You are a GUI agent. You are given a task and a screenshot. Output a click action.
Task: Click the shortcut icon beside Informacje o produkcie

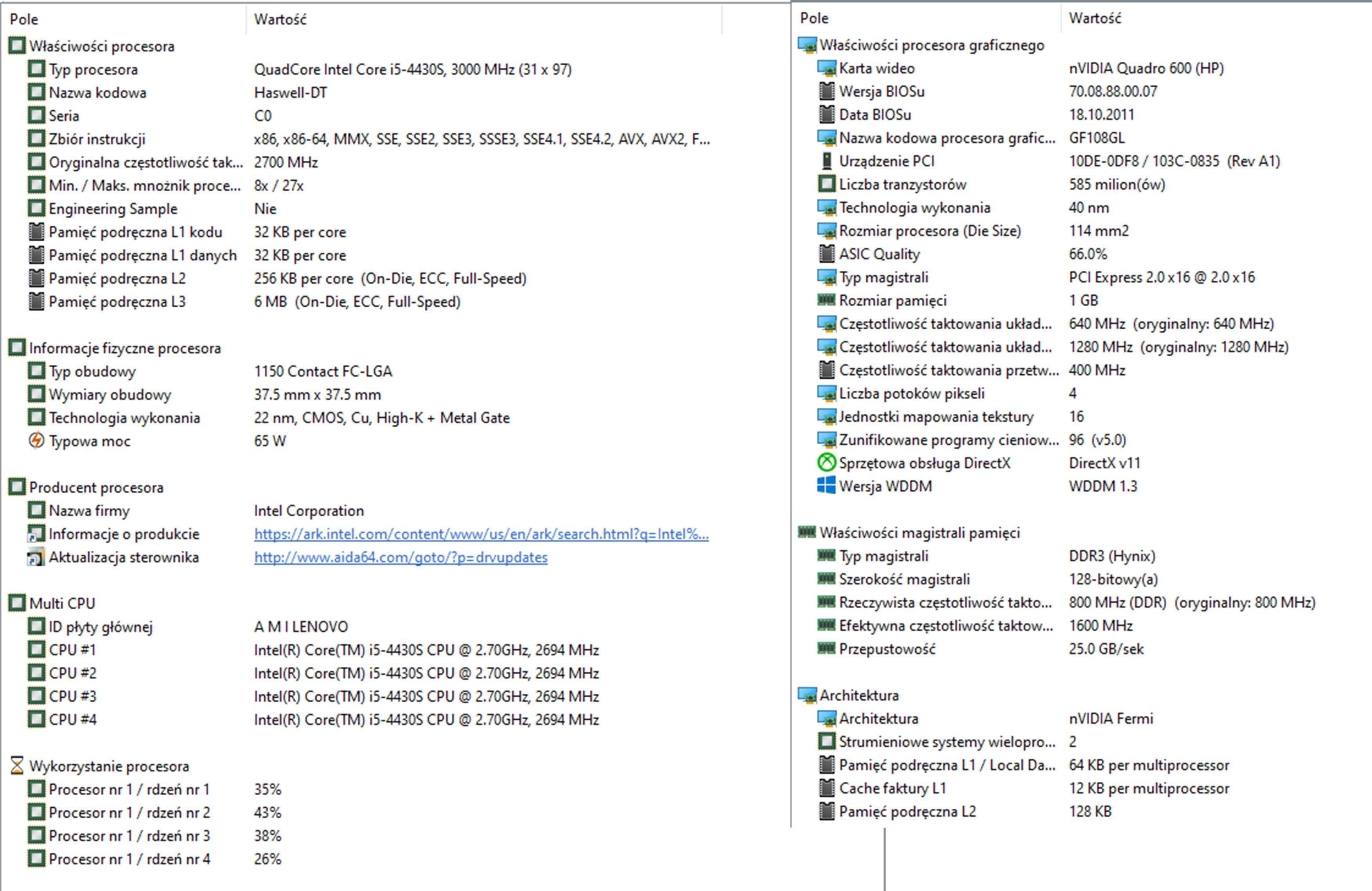coord(36,534)
